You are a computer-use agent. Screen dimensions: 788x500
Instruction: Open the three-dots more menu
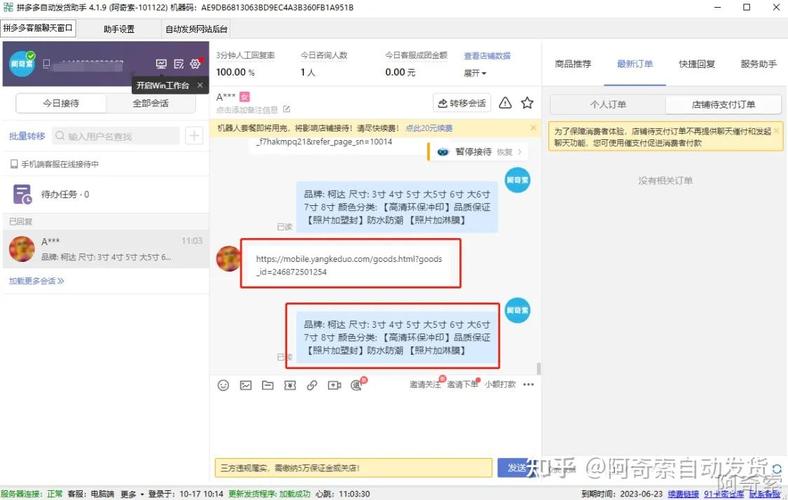(529, 384)
